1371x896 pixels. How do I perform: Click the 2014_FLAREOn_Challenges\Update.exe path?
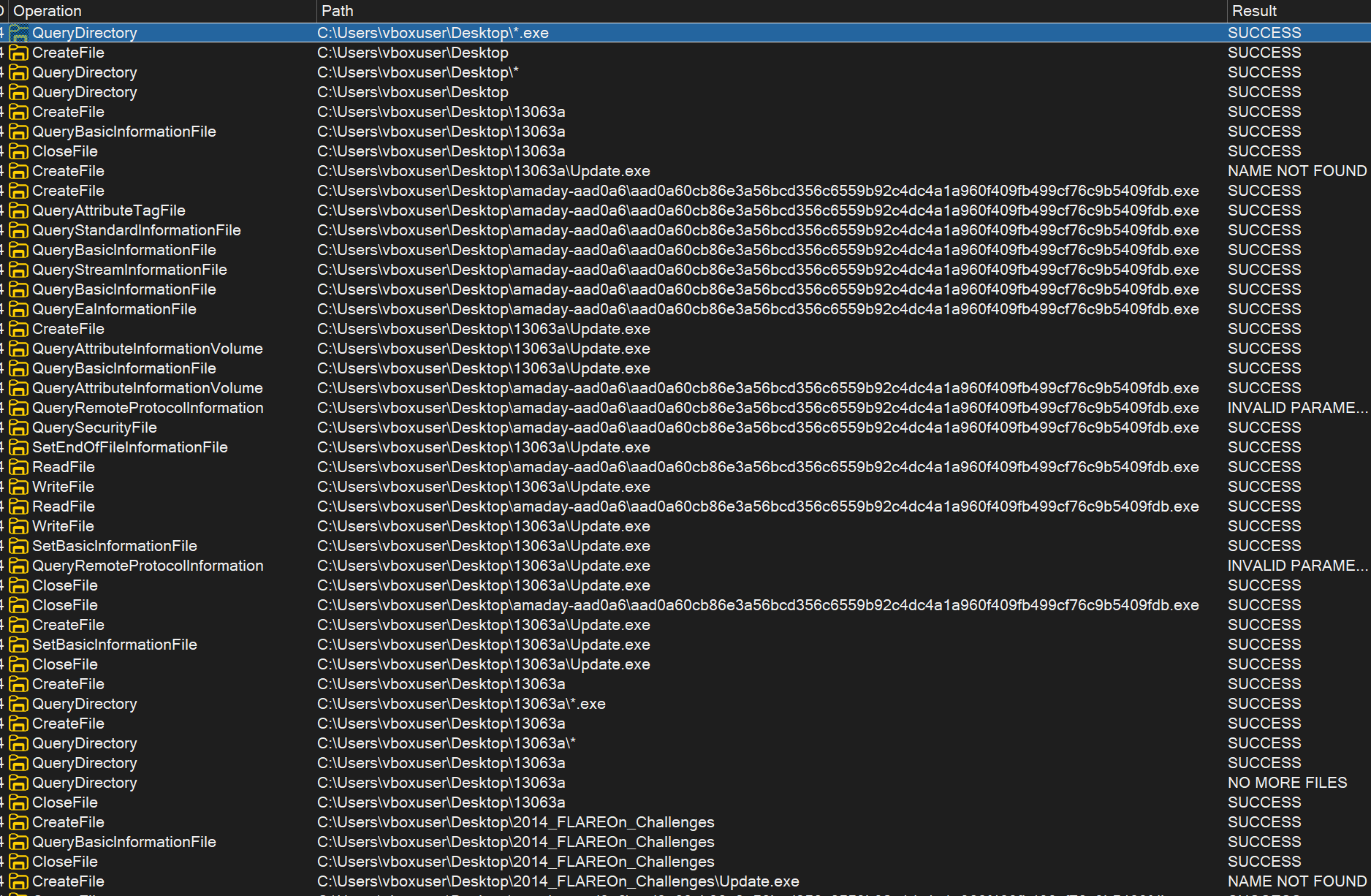tap(558, 881)
